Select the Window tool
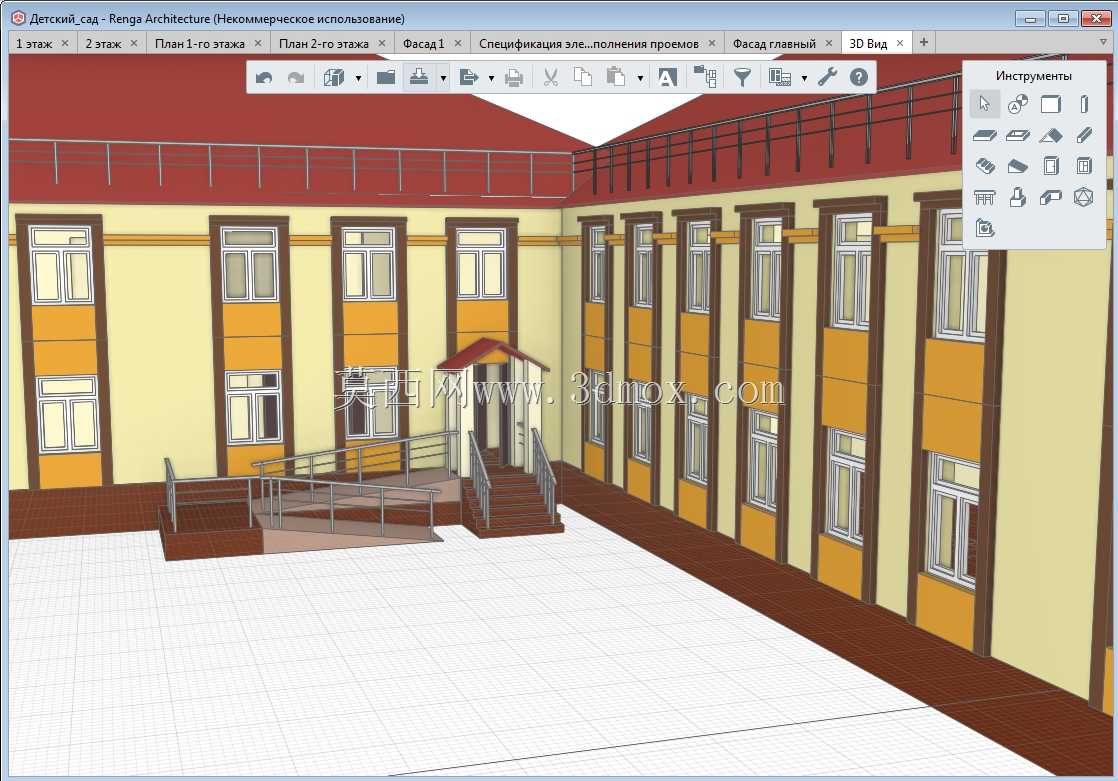Viewport: 1118px width, 781px height. [x=1084, y=166]
